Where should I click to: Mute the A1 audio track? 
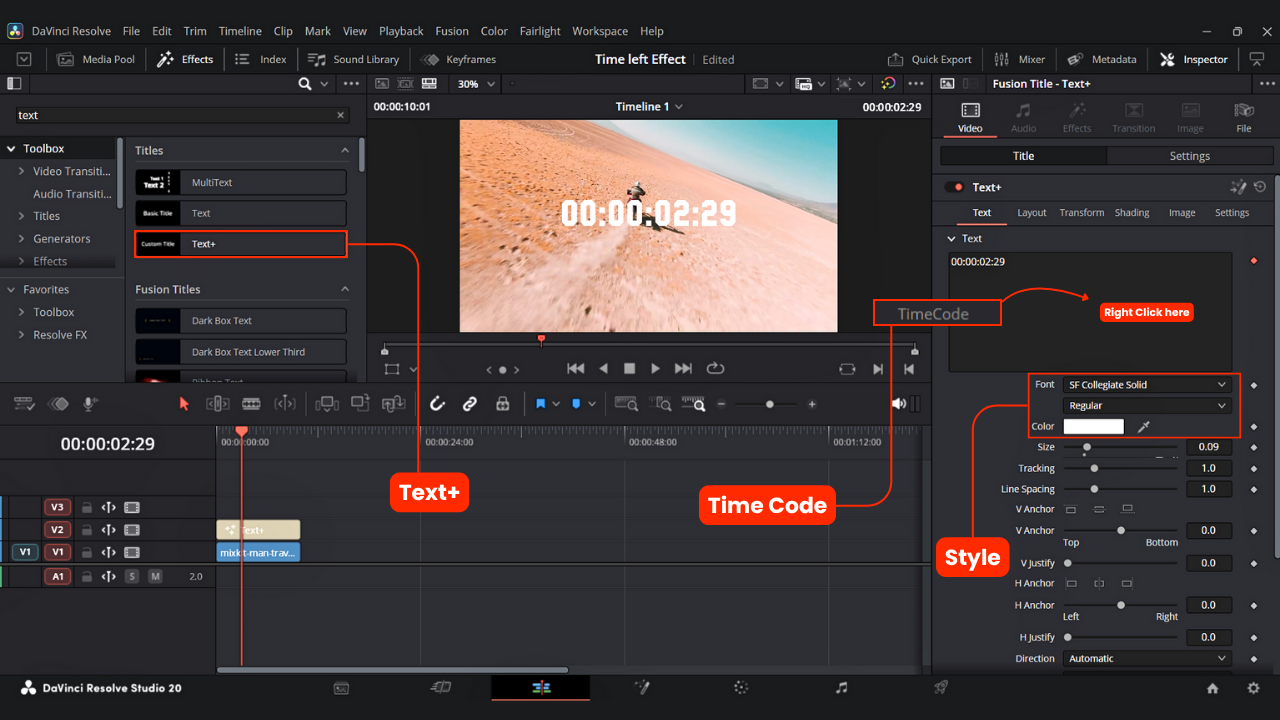coord(157,576)
